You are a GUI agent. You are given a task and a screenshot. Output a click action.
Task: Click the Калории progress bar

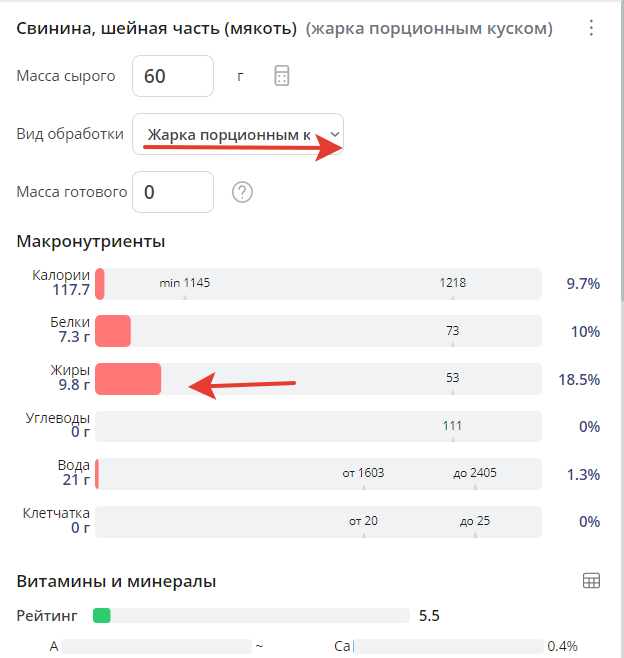point(318,284)
